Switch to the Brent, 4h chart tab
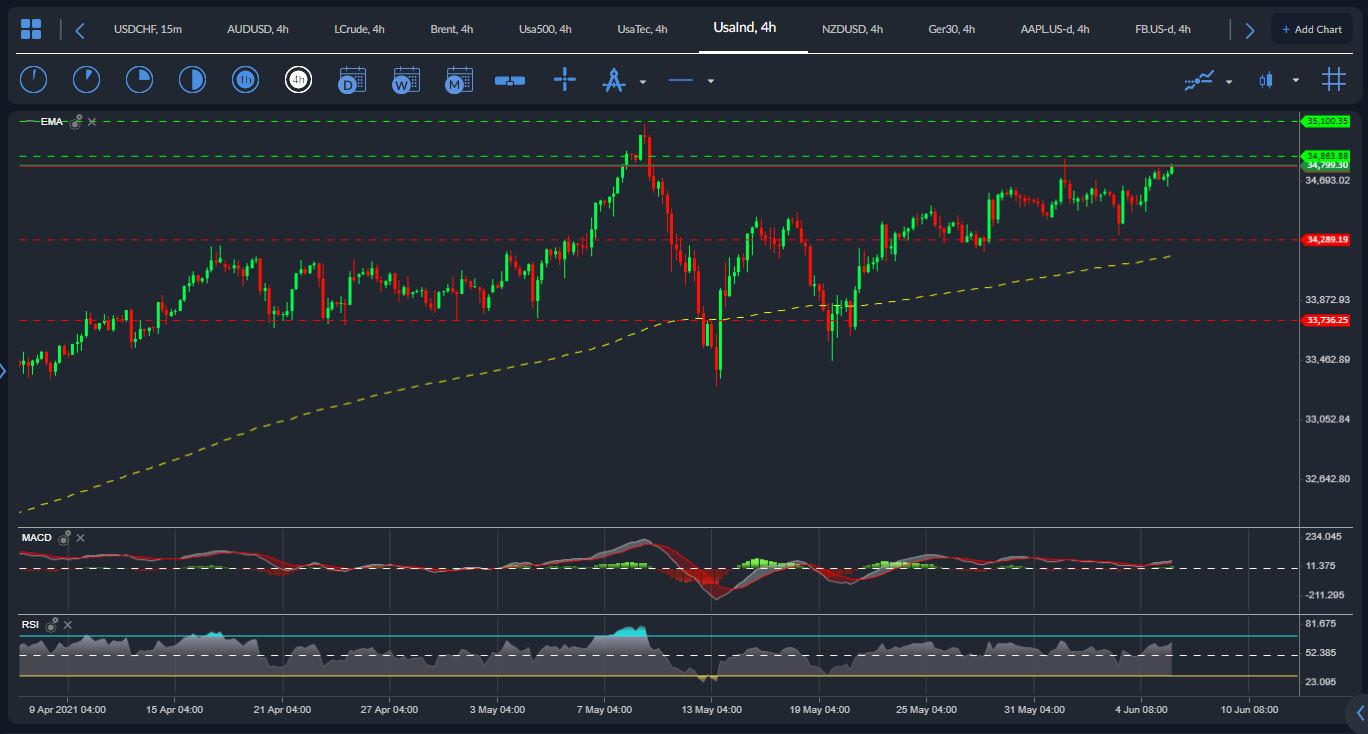This screenshot has width=1368, height=734. tap(451, 29)
